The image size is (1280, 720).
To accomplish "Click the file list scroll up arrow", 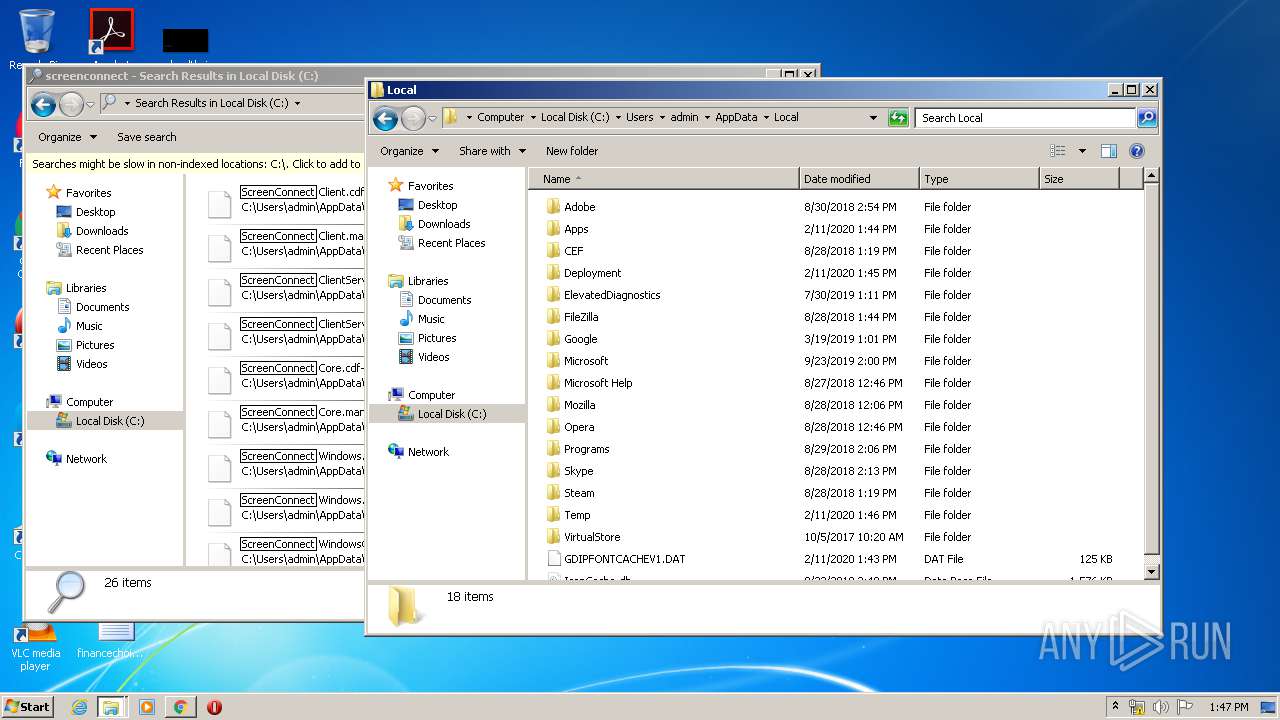I will point(1151,176).
